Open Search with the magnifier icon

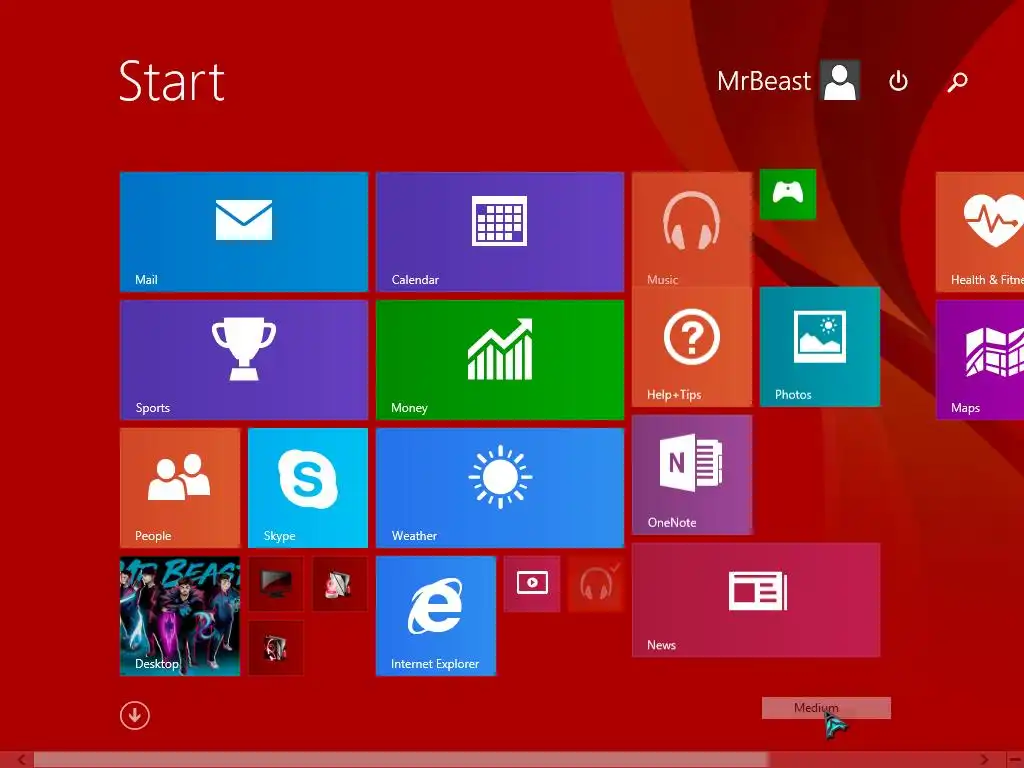click(x=957, y=82)
